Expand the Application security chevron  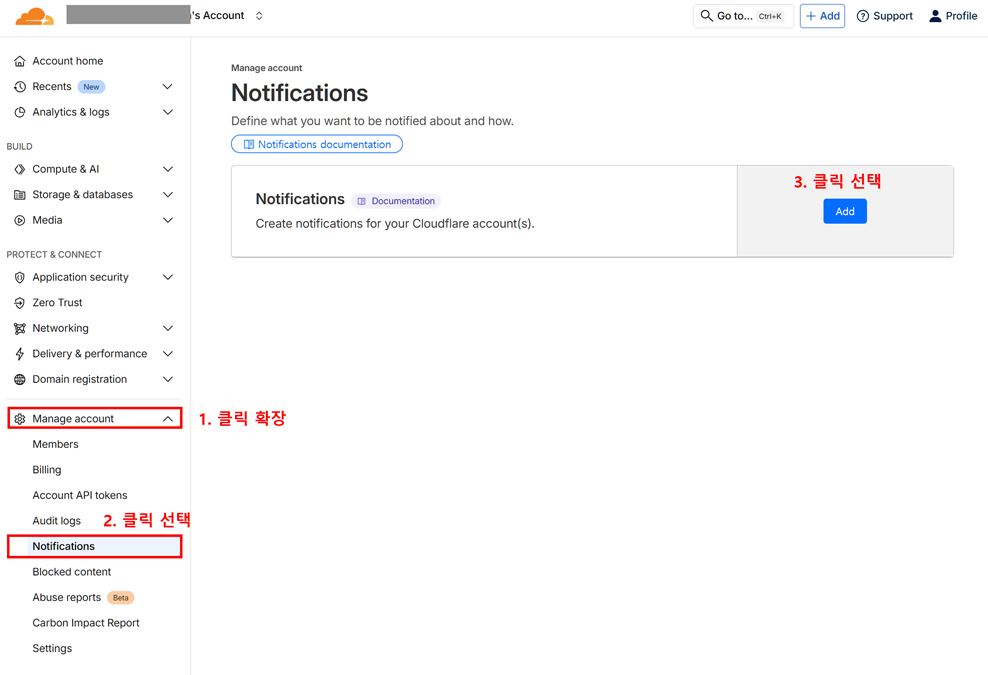click(168, 277)
